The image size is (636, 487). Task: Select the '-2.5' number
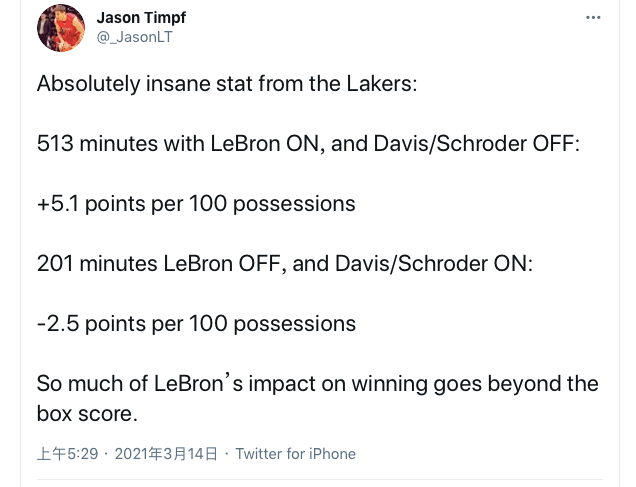pos(58,324)
